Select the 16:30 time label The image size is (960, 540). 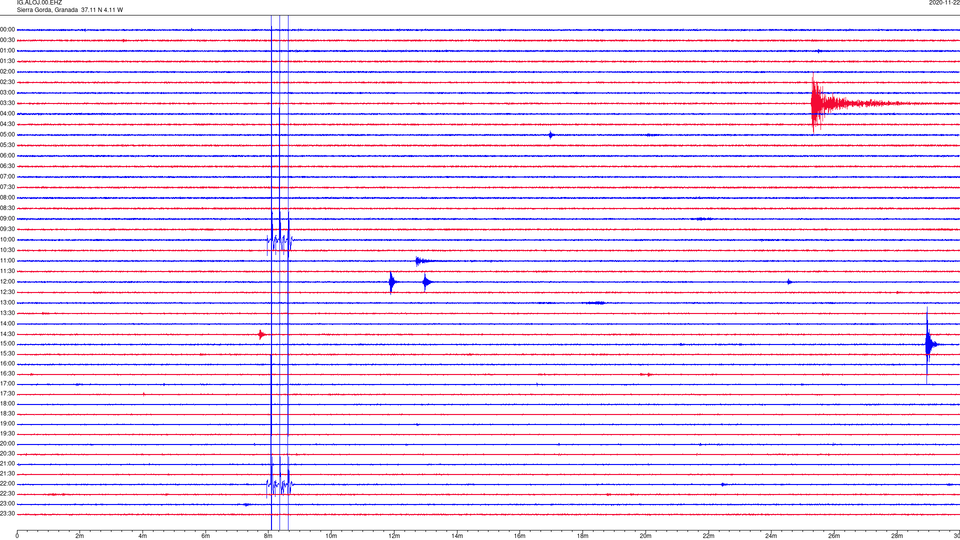7,373
